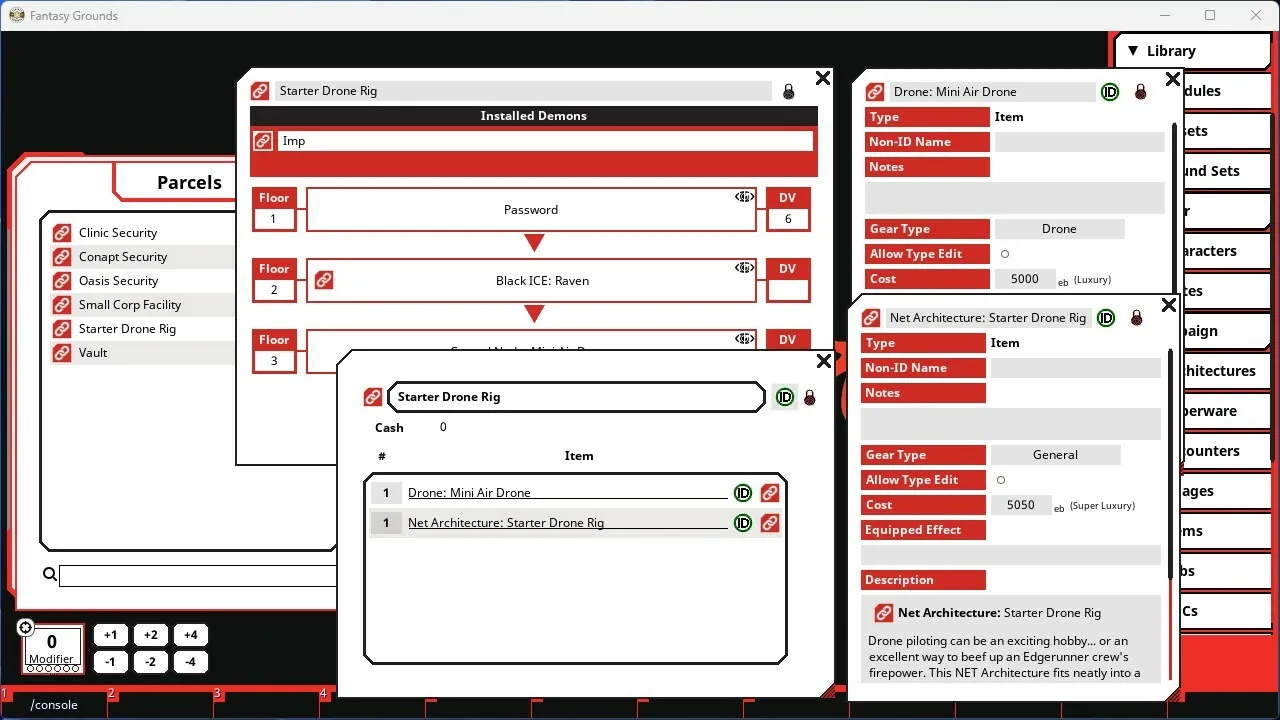
Task: Click the die icon on Password floor
Action: [744, 197]
